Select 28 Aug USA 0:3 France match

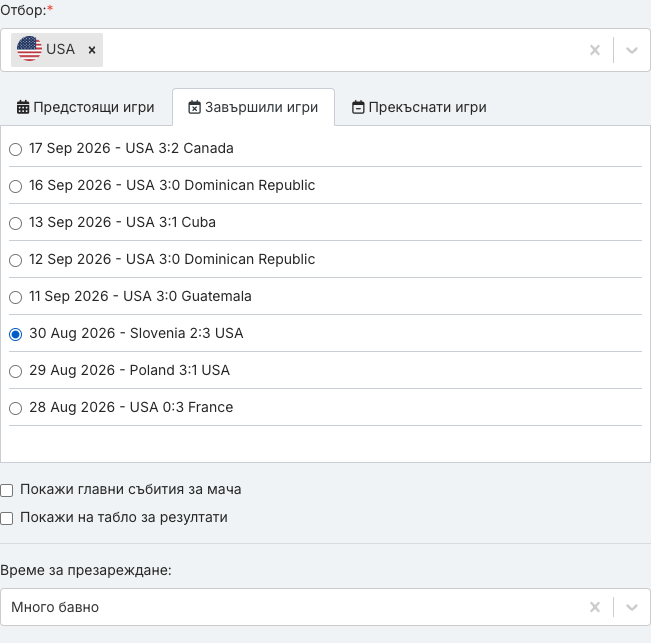[15, 408]
